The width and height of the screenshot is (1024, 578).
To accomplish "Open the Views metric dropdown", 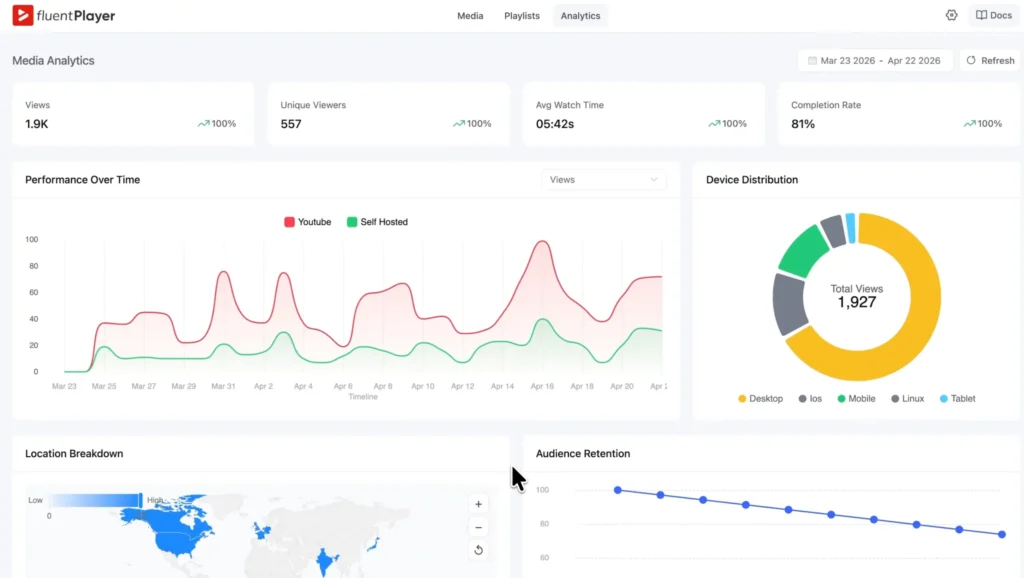I will pos(603,180).
